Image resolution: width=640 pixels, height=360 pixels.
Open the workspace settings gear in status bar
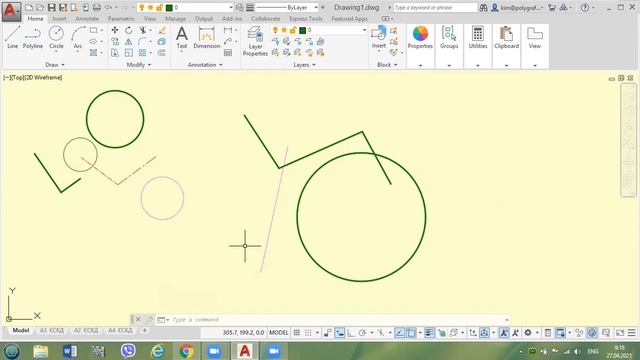[528, 333]
